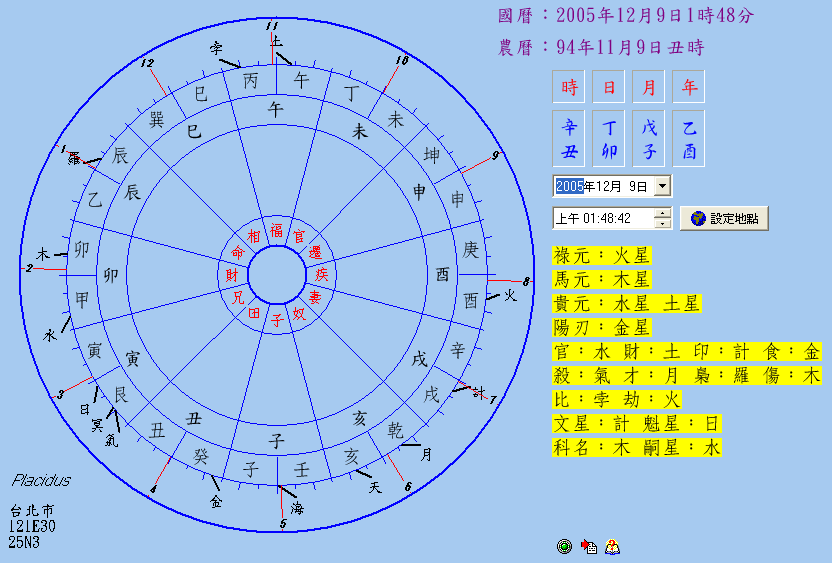Click the red 福 house label in center ring
This screenshot has height=563, width=832.
[276, 230]
